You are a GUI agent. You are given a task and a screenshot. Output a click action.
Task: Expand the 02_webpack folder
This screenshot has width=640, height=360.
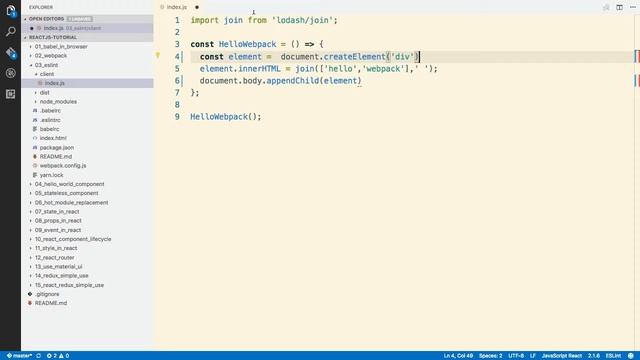click(51, 56)
